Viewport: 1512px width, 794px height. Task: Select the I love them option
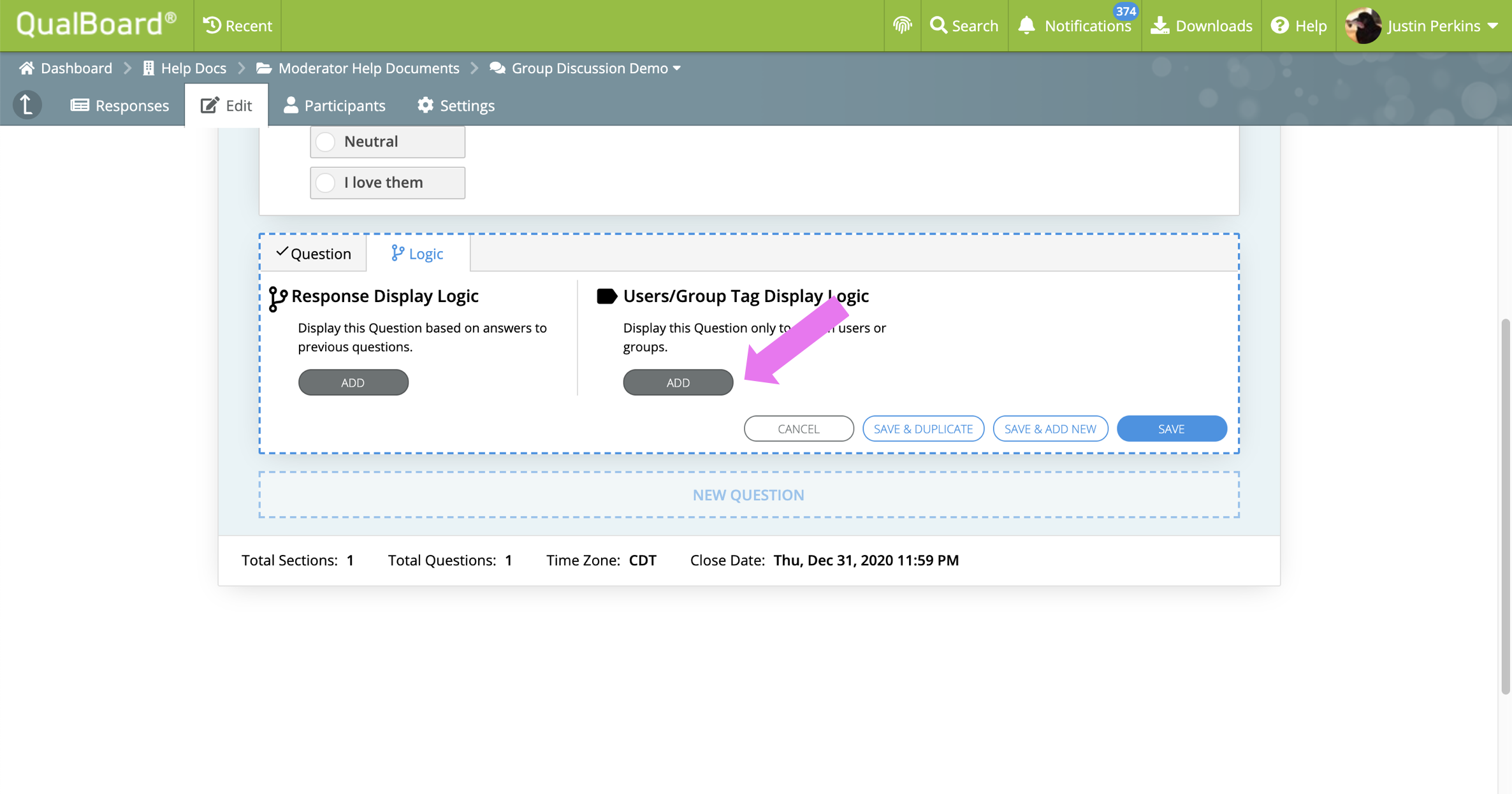pos(326,183)
